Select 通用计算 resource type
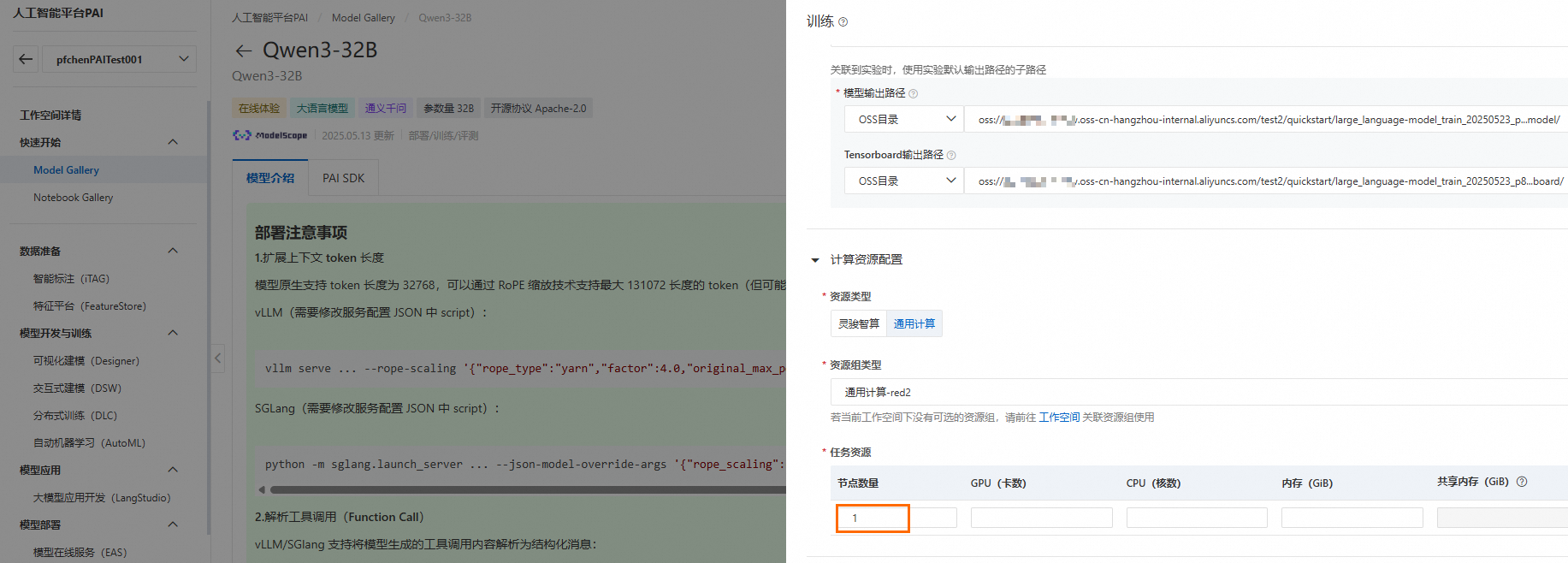 [x=914, y=323]
